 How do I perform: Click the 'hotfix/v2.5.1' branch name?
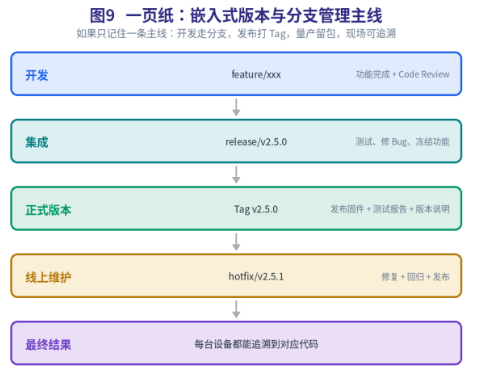(256, 276)
